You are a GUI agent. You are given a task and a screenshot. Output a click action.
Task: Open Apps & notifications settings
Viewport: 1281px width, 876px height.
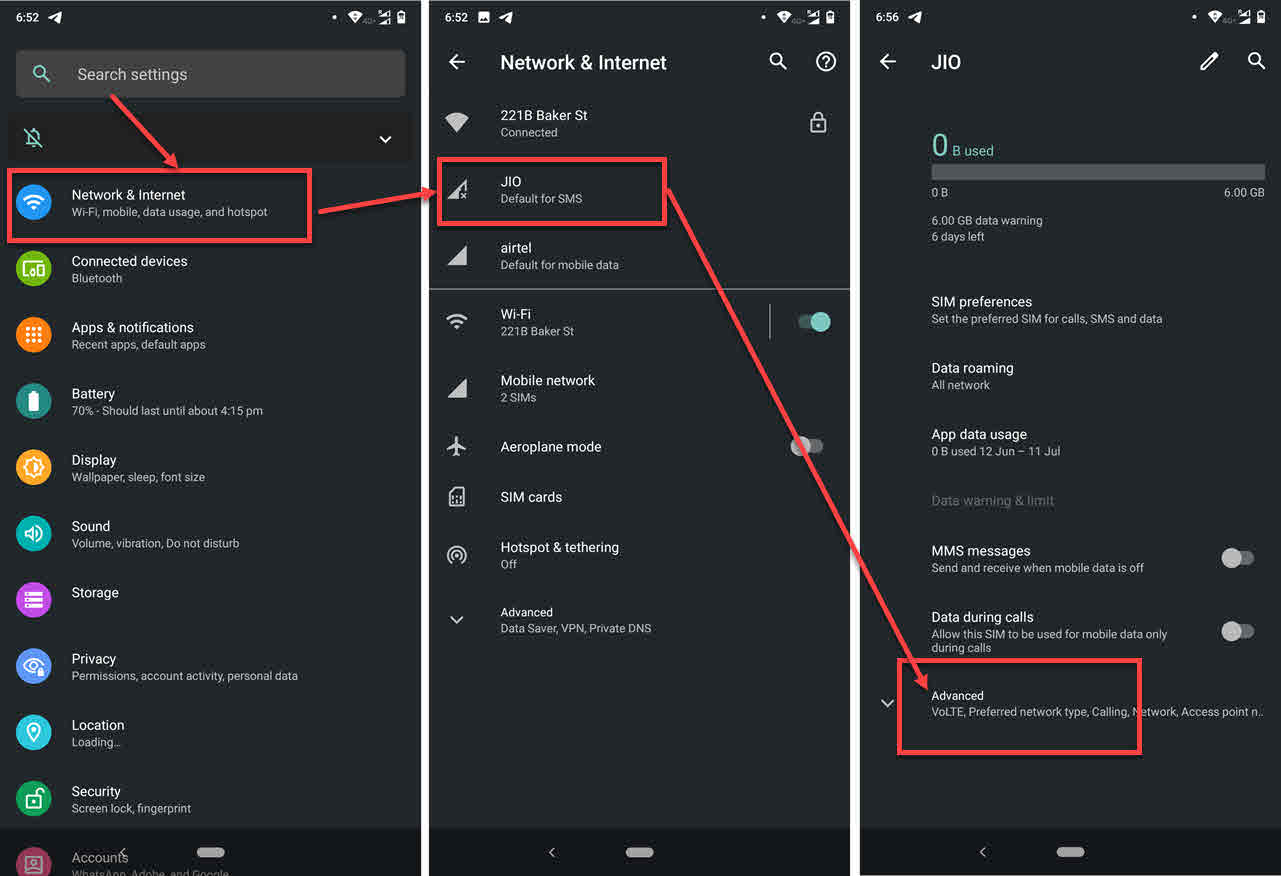(210, 335)
